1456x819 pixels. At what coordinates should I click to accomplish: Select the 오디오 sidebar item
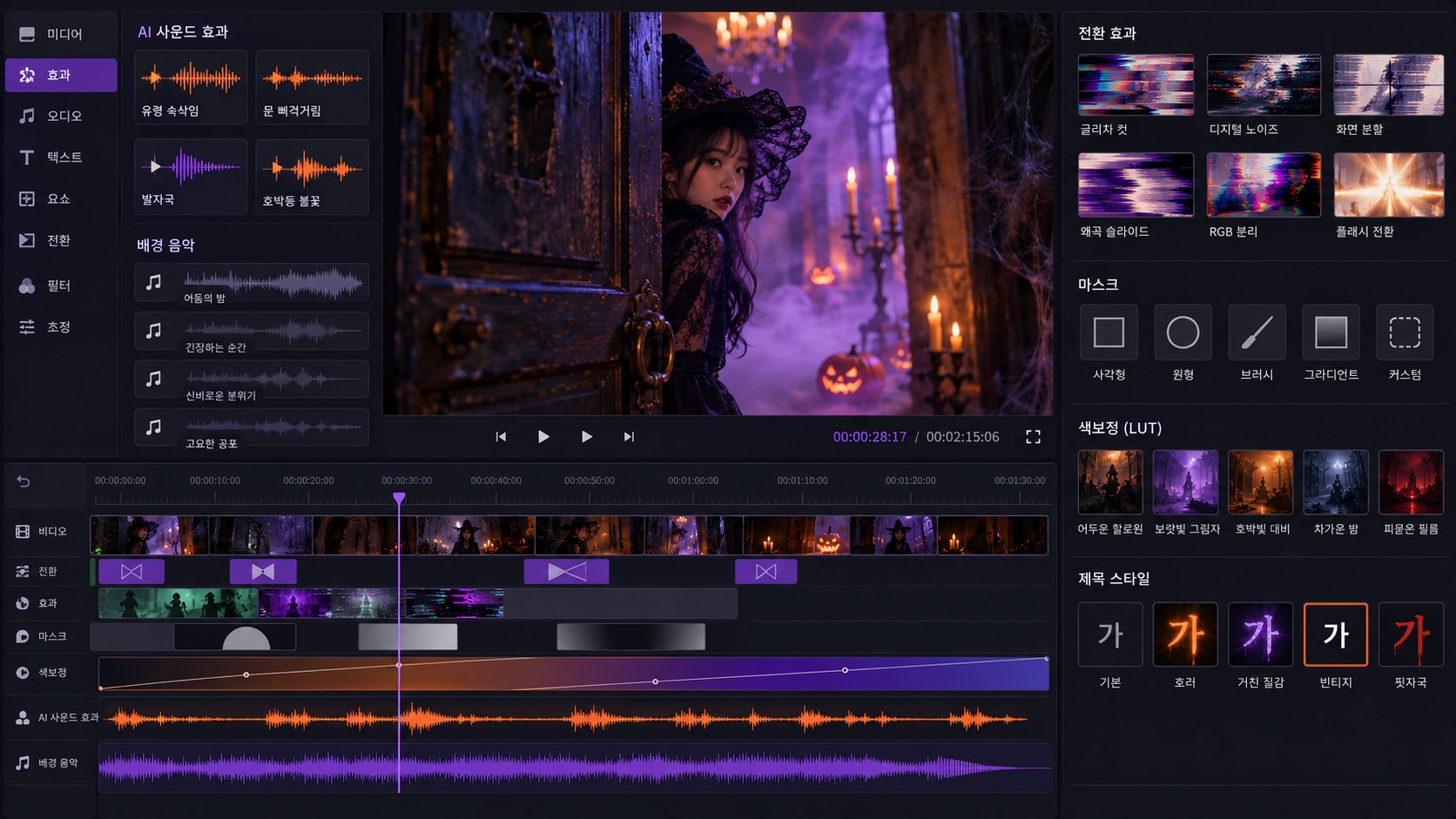61,116
